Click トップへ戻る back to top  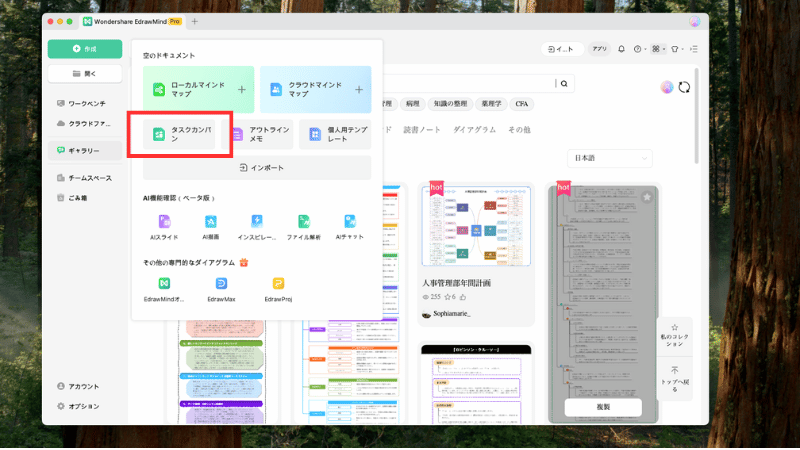(x=674, y=379)
